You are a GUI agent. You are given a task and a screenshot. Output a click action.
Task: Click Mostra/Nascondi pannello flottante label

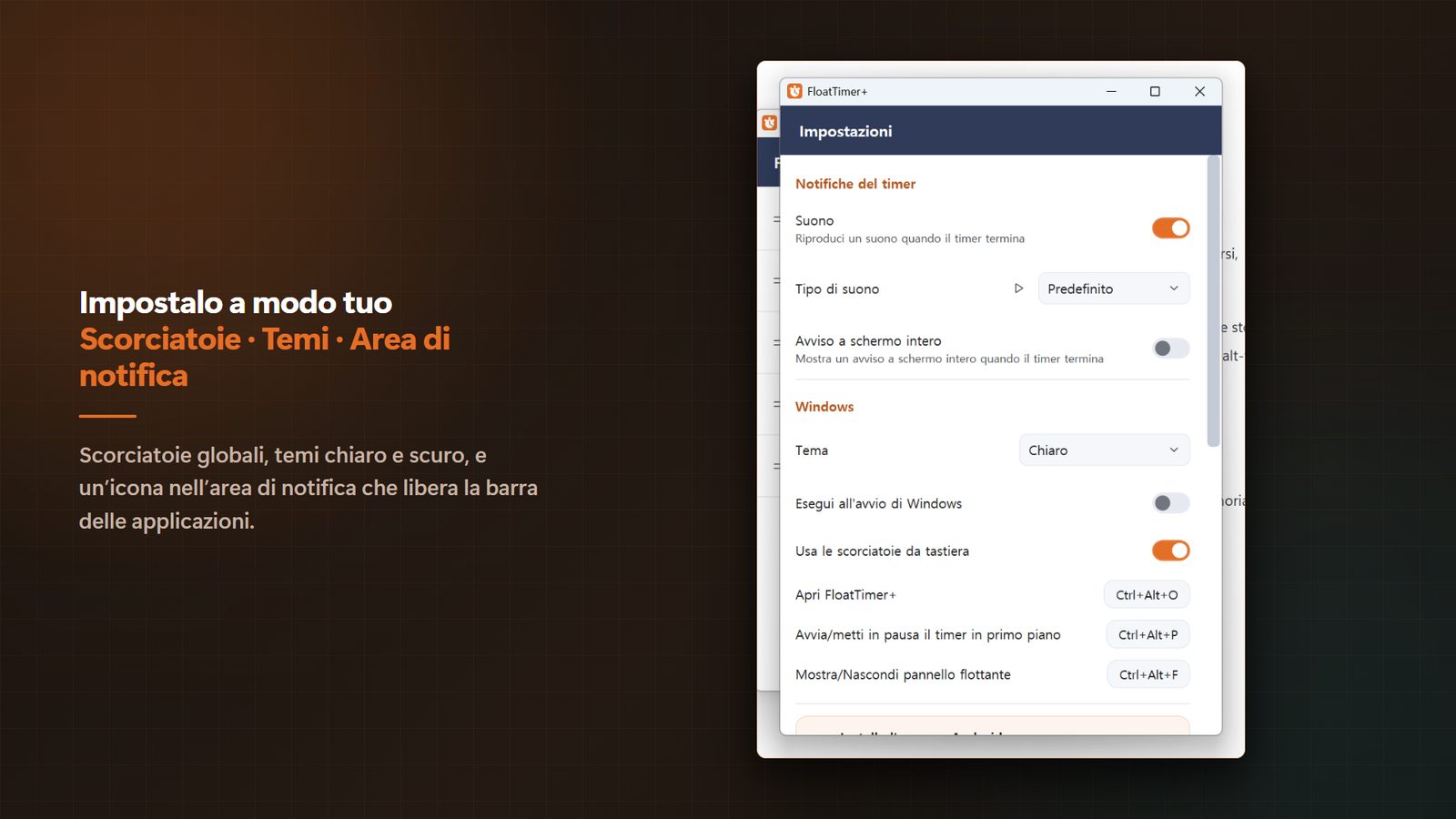(903, 675)
